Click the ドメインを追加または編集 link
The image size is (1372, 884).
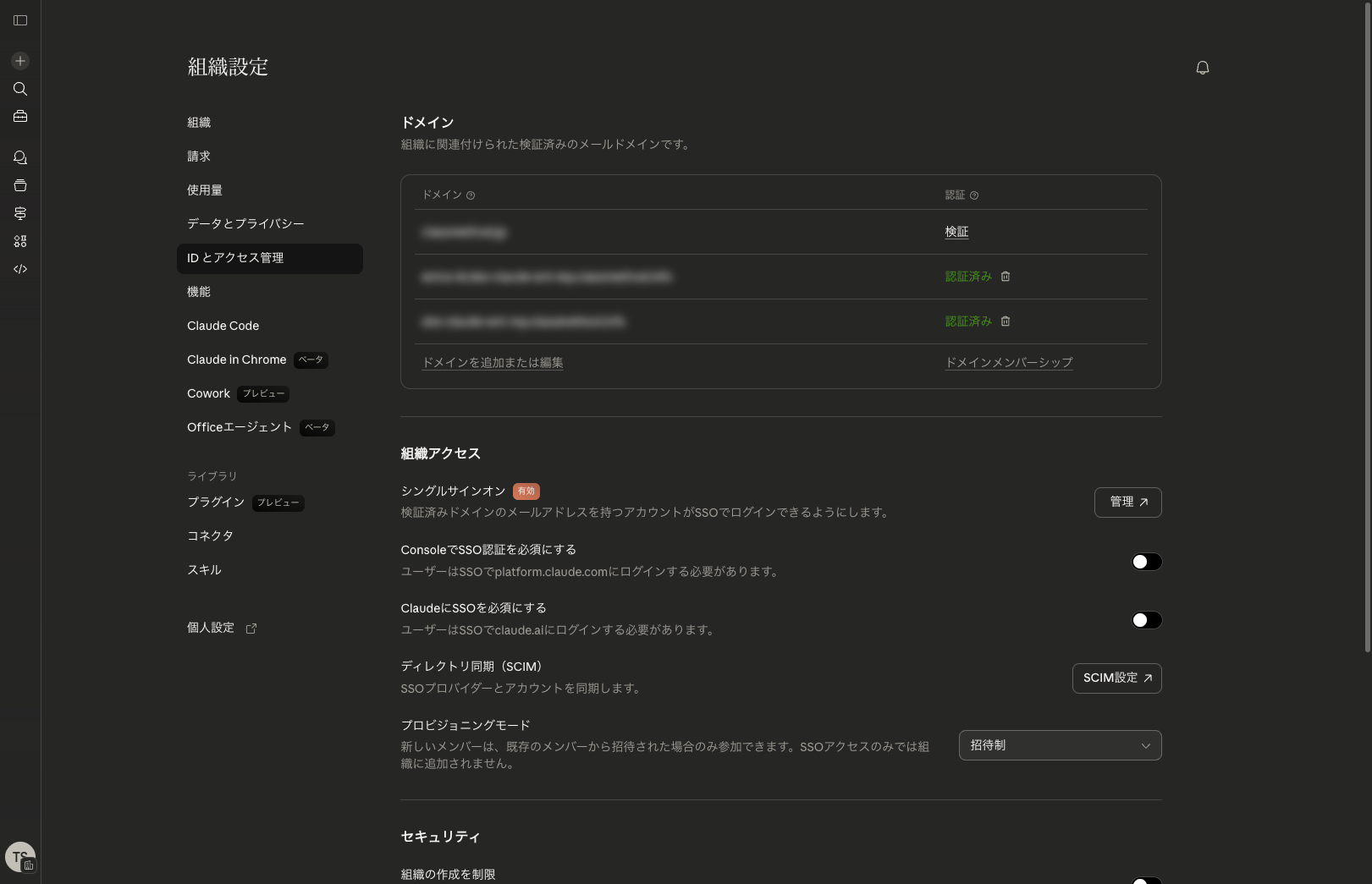click(493, 363)
